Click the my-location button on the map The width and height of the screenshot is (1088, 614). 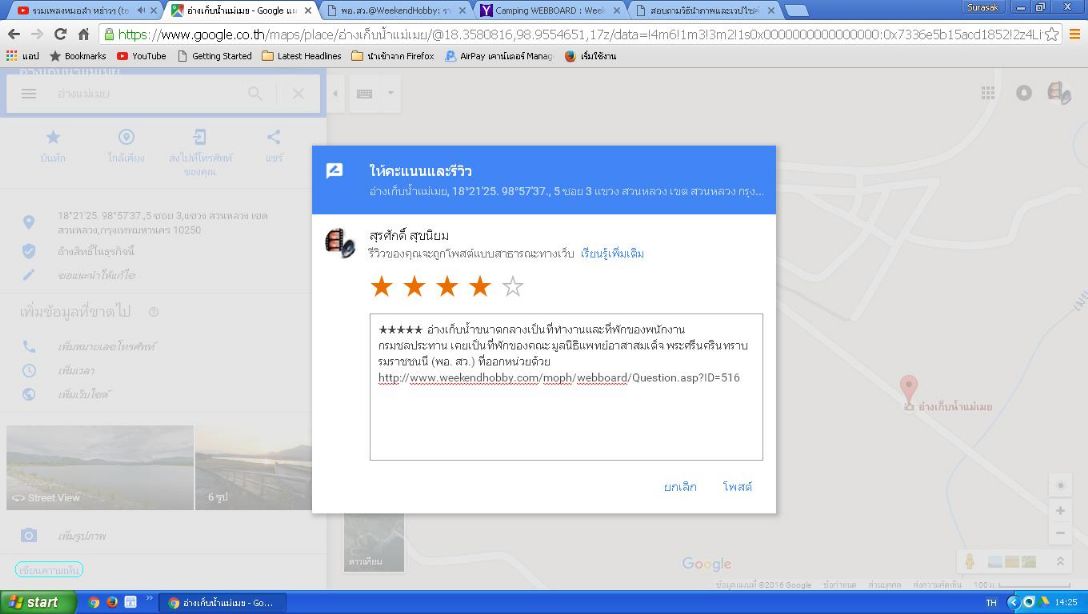coord(1060,486)
